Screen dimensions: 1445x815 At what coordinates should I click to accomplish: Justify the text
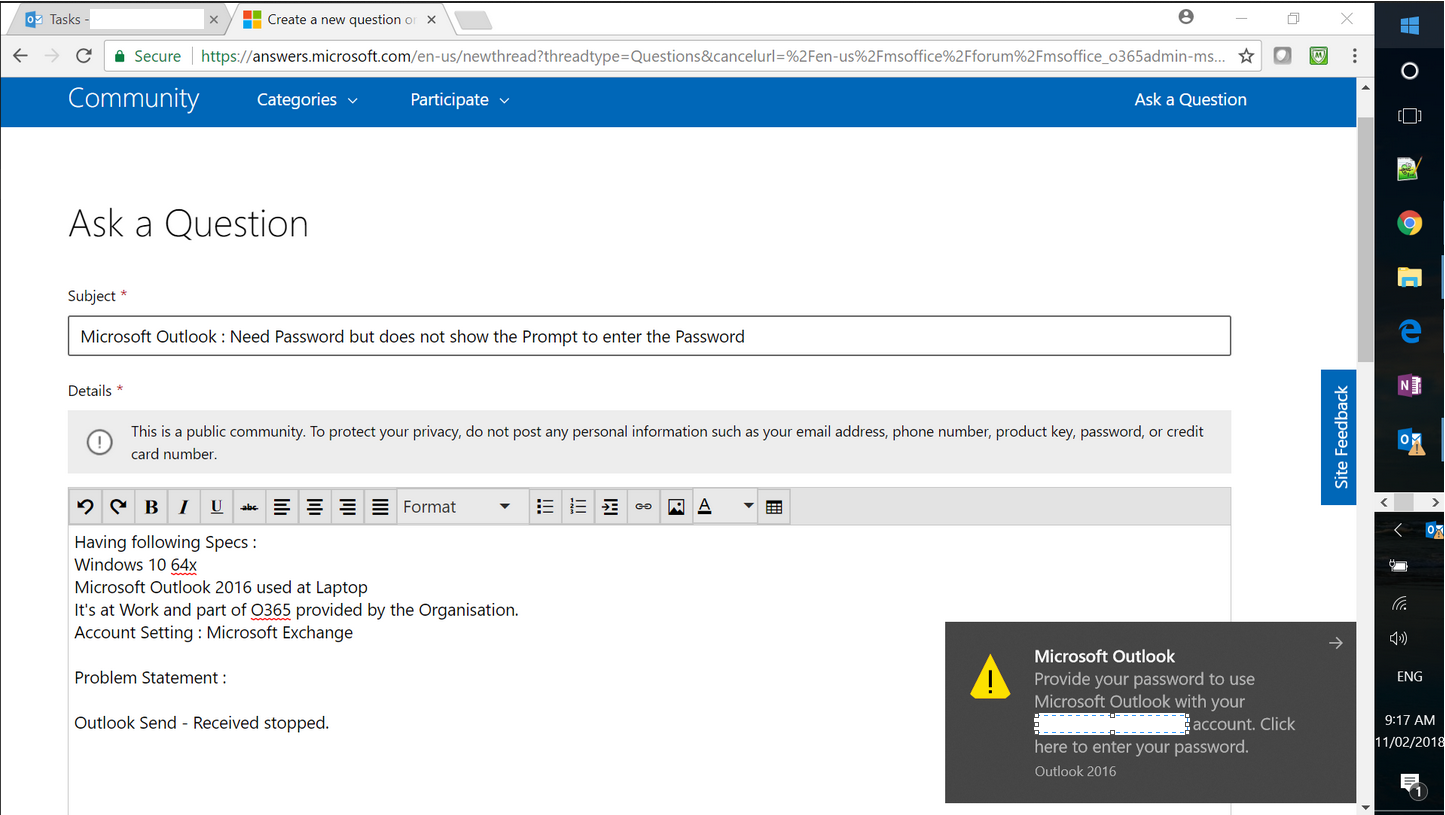pos(380,507)
